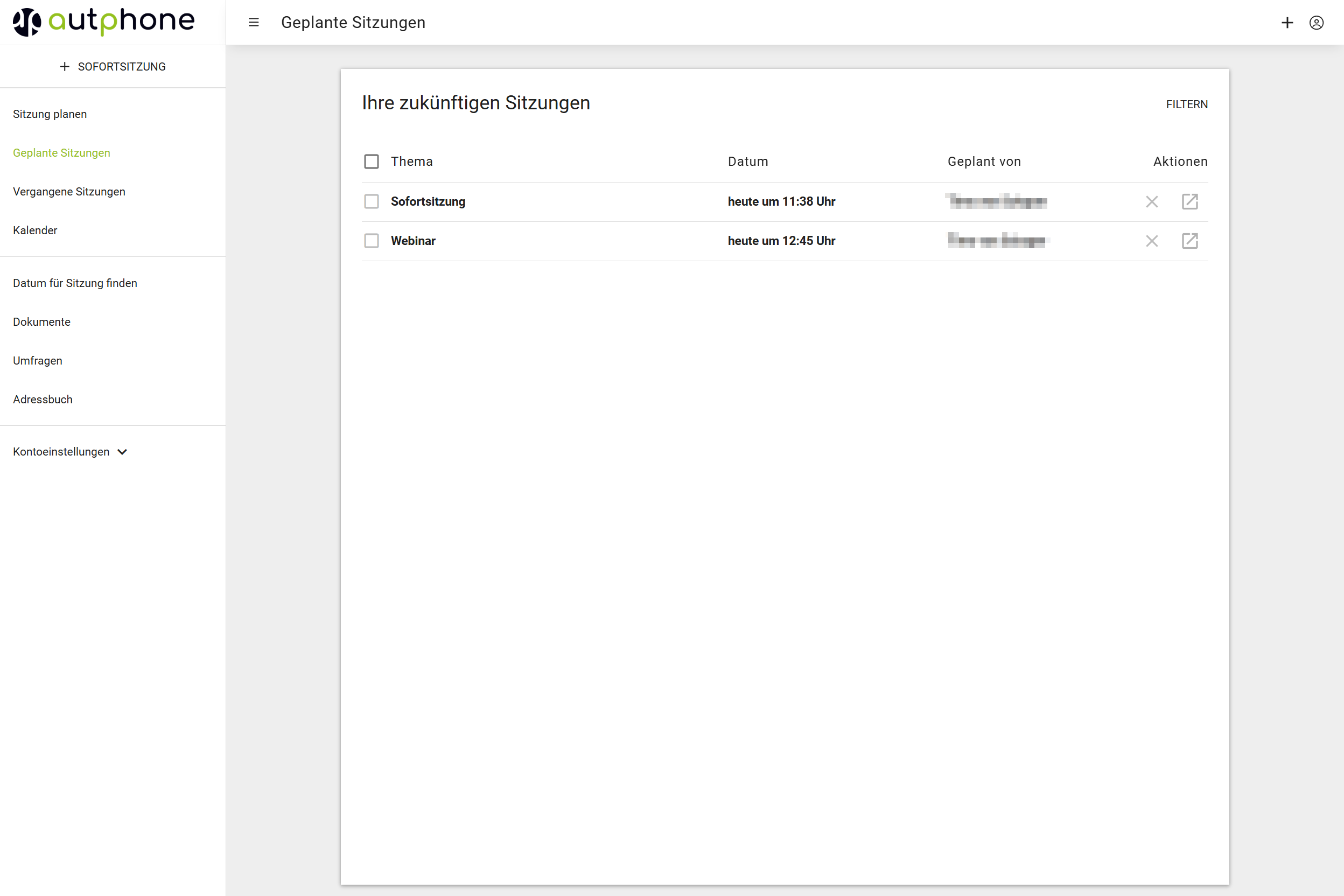The width and height of the screenshot is (1344, 896).
Task: Start a new Sofortsitzung
Action: 113,67
